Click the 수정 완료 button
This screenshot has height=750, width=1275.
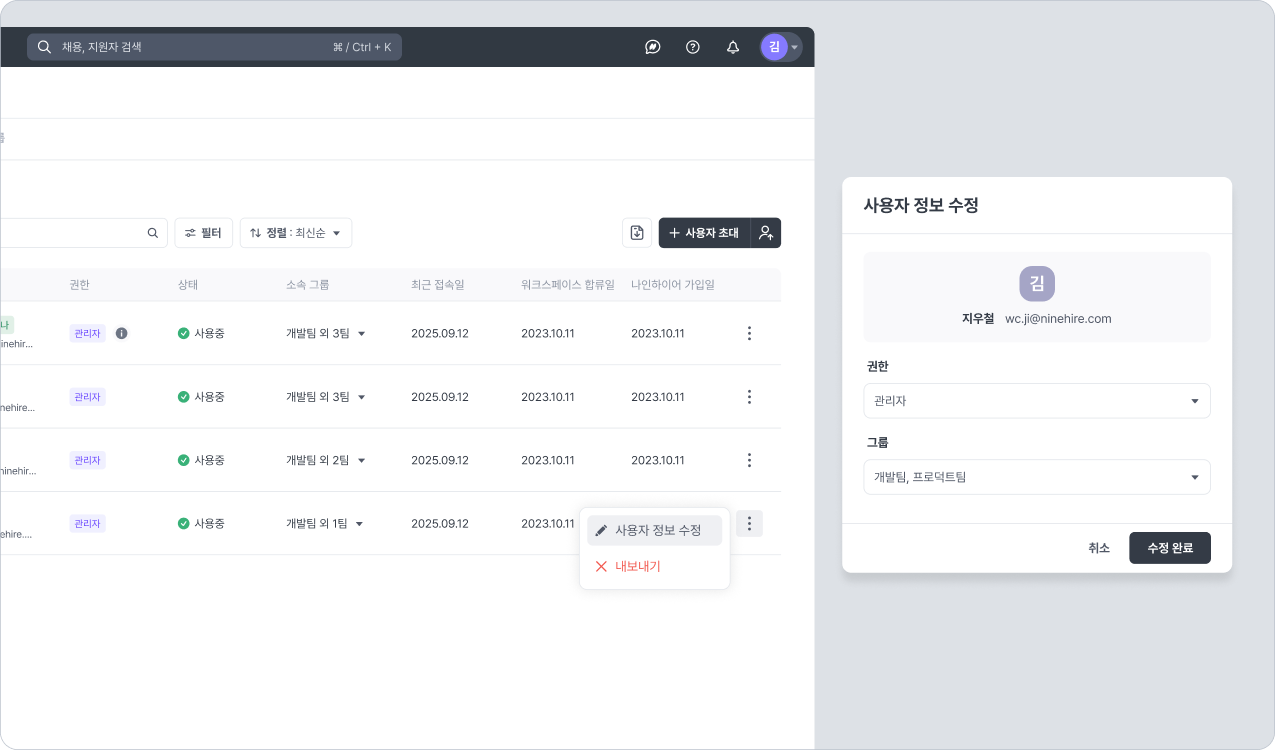pos(1170,548)
